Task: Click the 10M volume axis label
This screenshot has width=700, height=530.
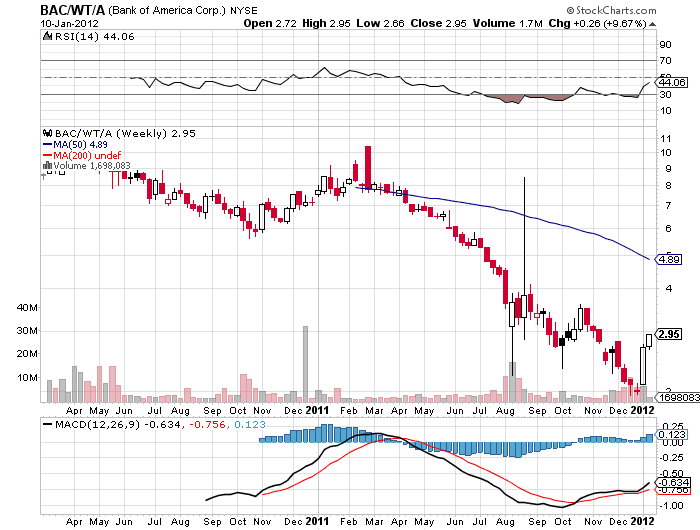Action: pos(27,377)
